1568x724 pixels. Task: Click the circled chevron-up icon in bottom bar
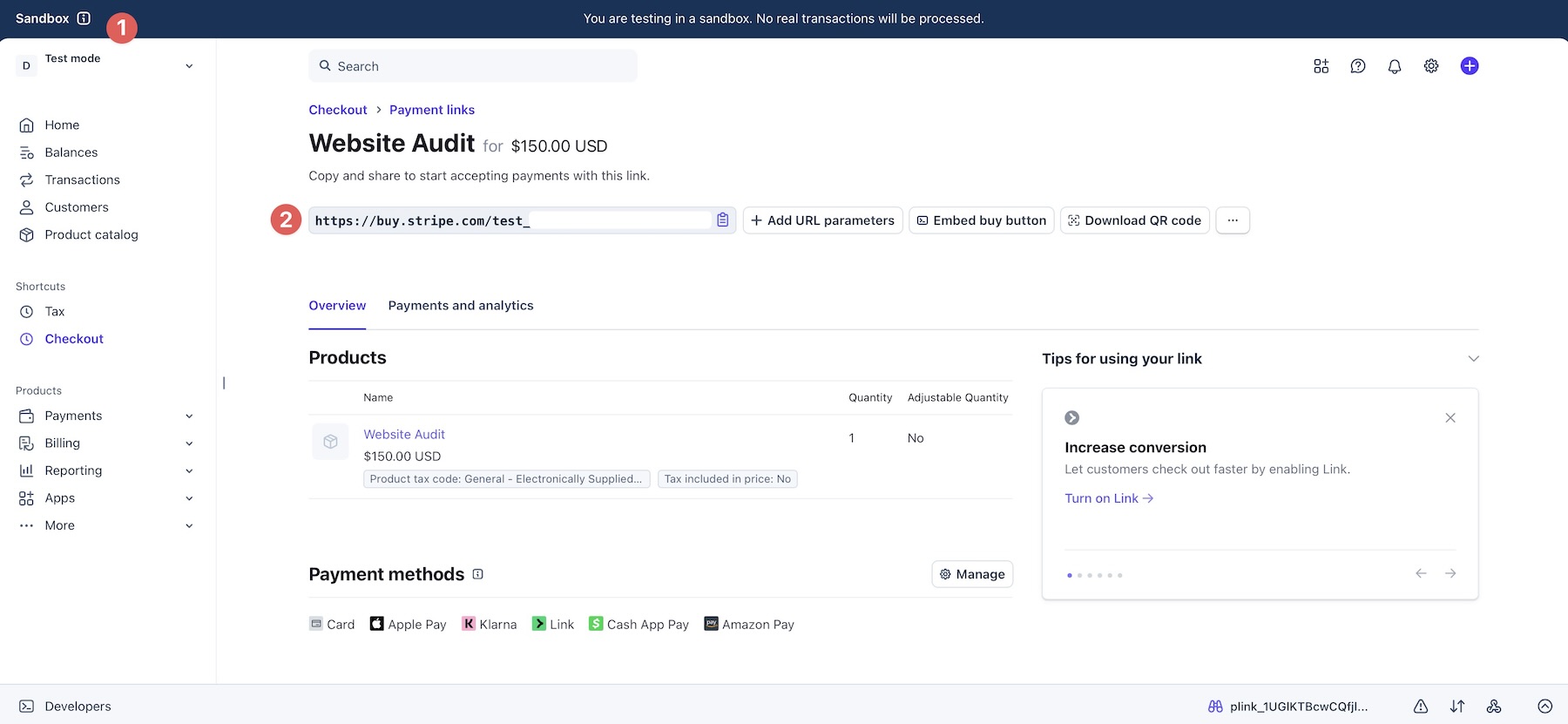coord(1545,707)
